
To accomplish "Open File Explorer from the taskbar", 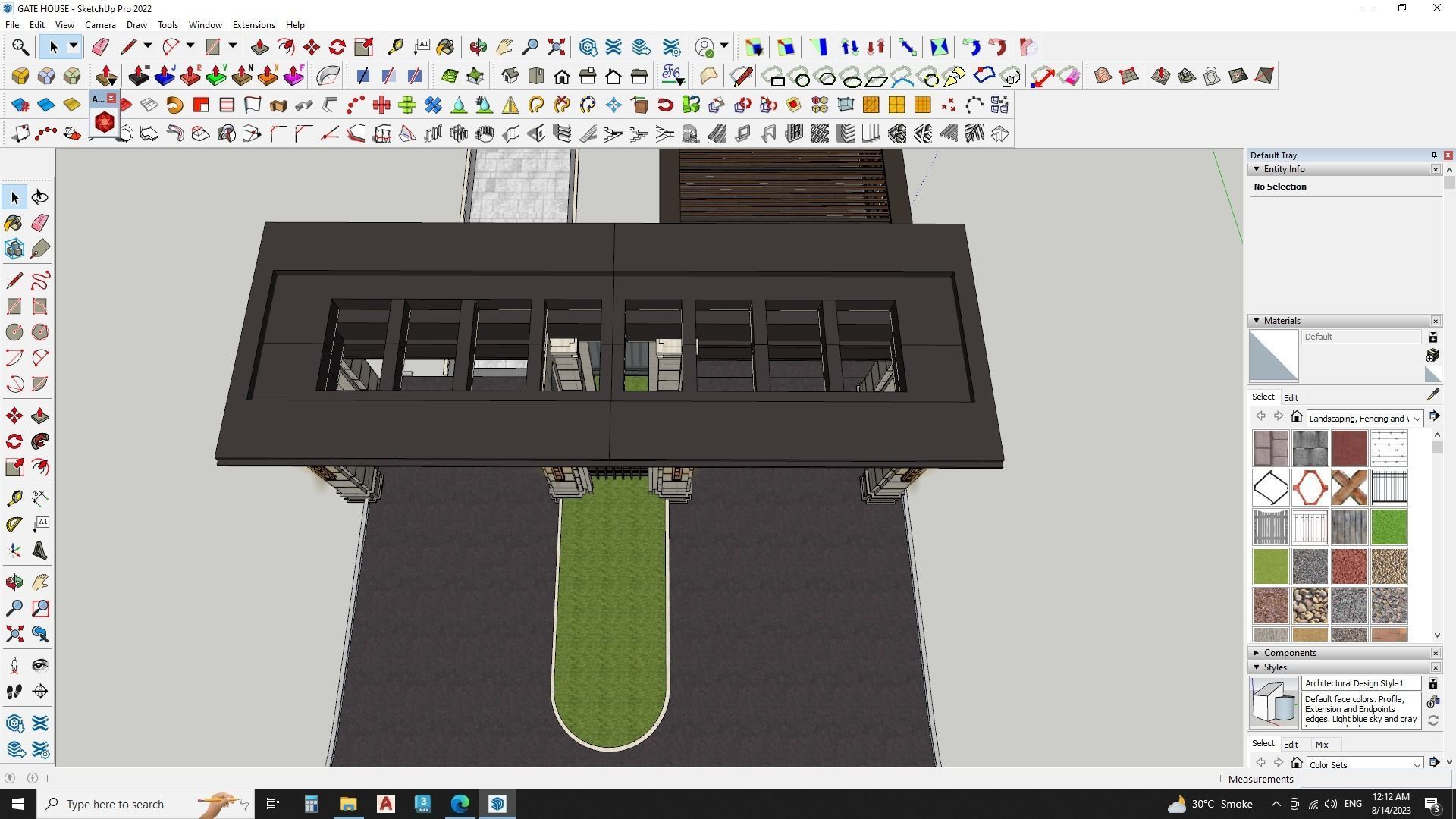I will coord(348,804).
